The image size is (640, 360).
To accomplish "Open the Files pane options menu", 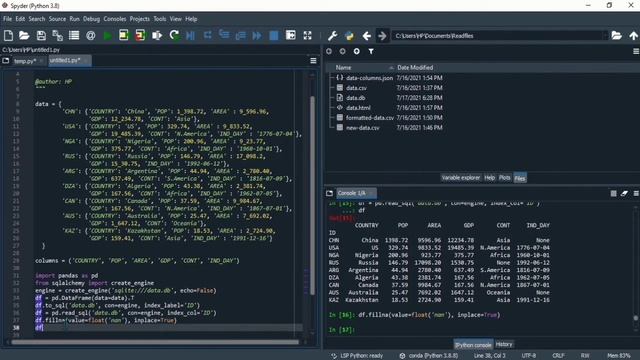I will pos(636,51).
